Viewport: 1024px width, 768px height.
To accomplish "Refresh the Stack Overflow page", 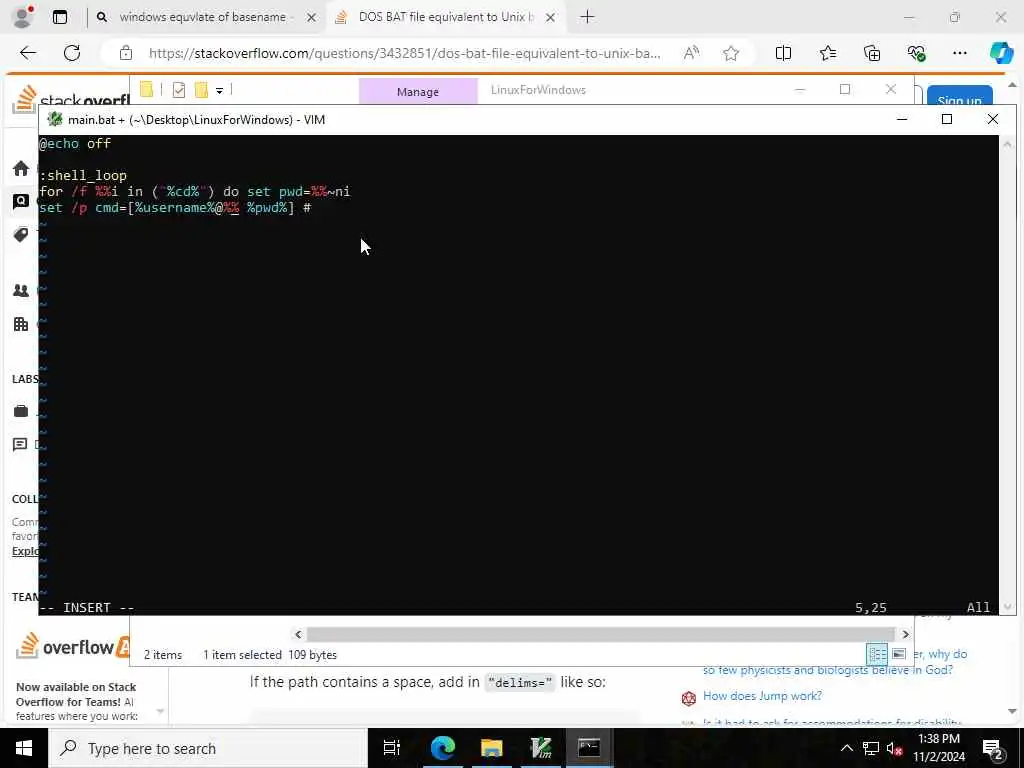I will 72,53.
